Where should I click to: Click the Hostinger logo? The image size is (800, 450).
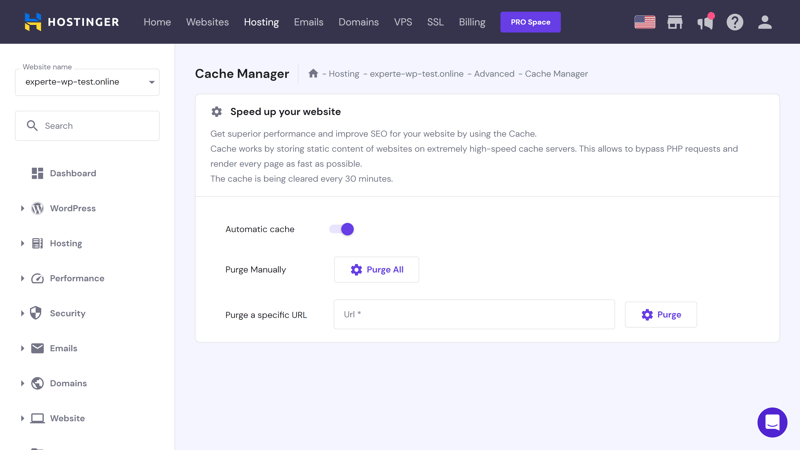coord(71,22)
